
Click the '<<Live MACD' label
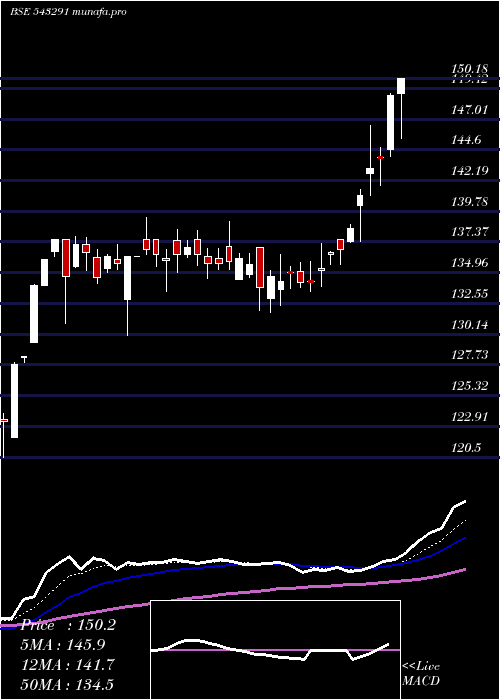421,674
